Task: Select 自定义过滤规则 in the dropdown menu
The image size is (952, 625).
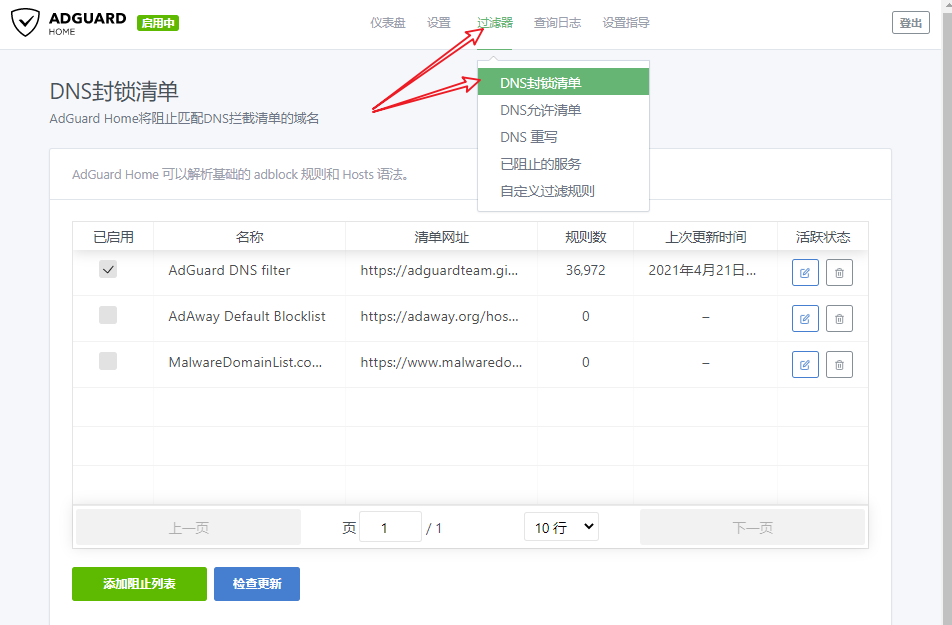Action: click(x=563, y=191)
